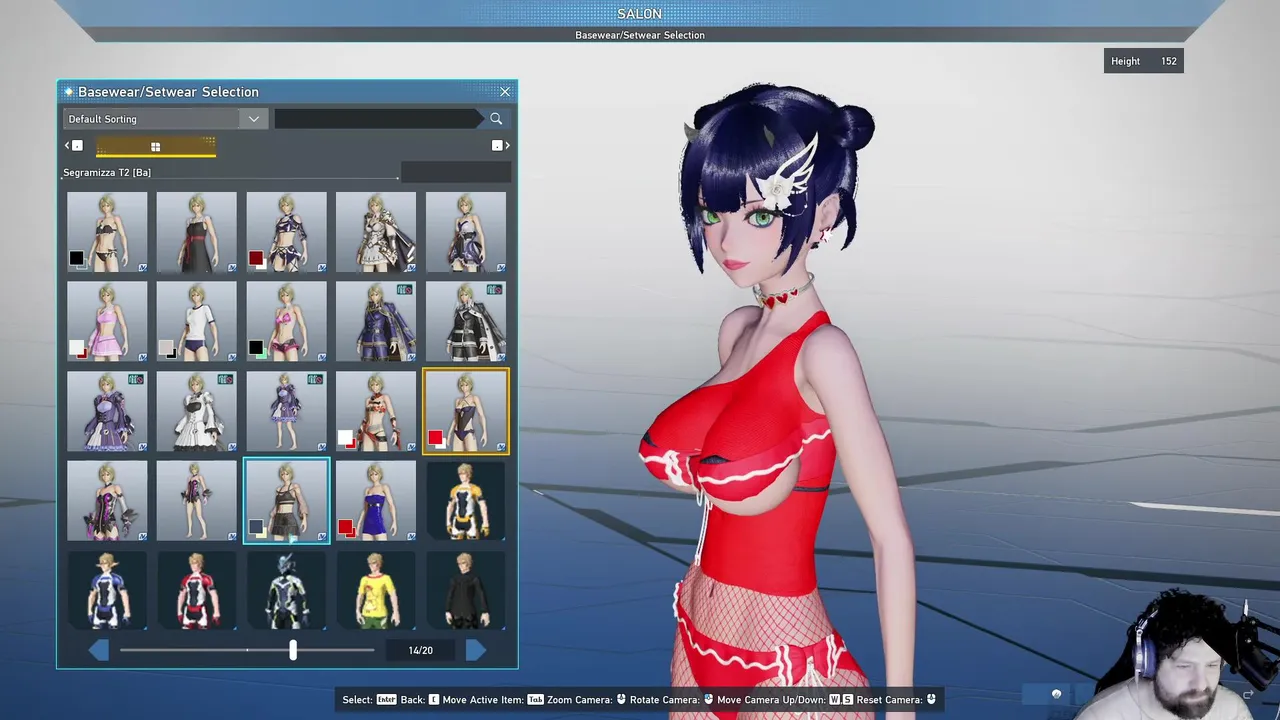Select the white-purple halter dress thumbnail

pos(466,232)
